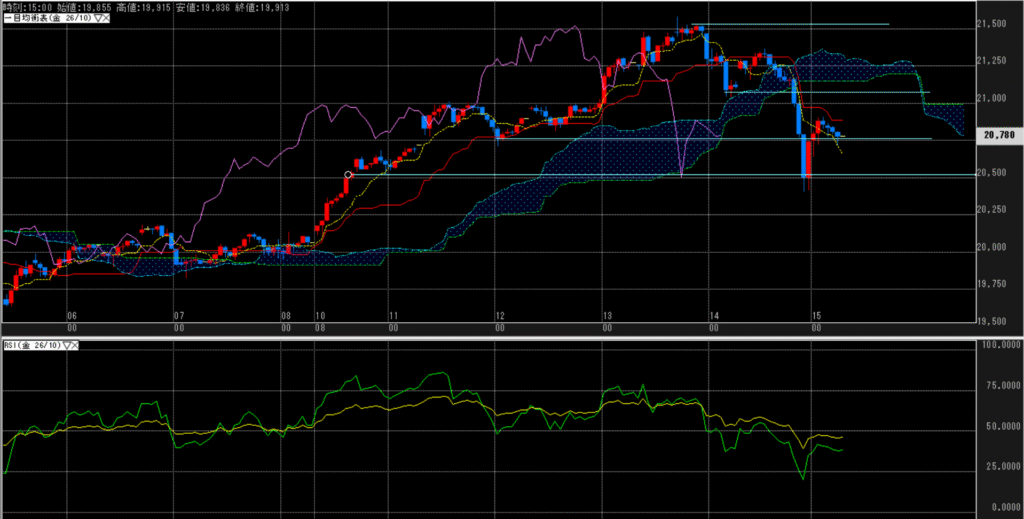Open the RSI indicator dropdown triangle
This screenshot has width=1024, height=519.
click(x=67, y=346)
